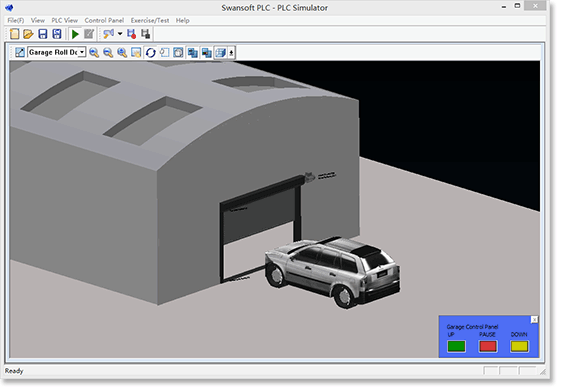
Task: Click the zoom in magnifier icon
Action: [x=94, y=53]
